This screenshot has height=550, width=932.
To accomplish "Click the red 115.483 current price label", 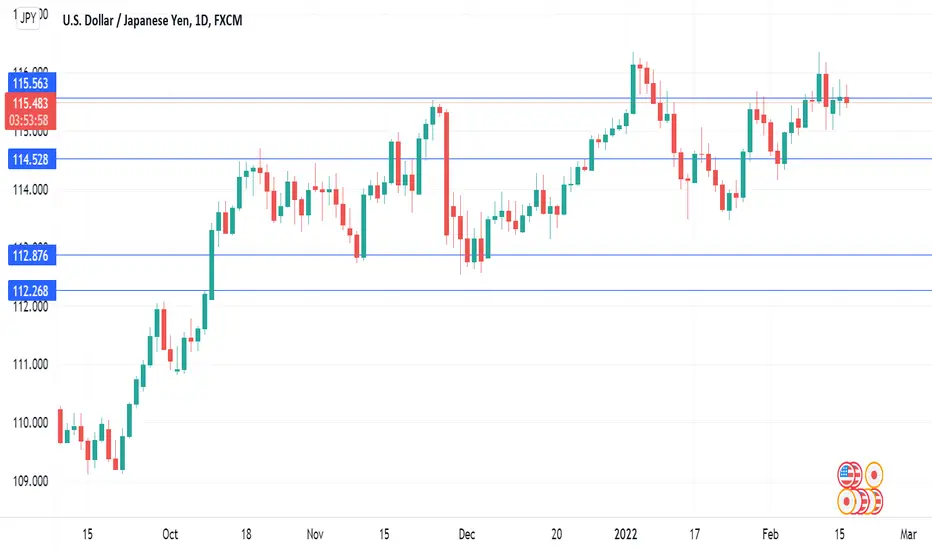I will pyautogui.click(x=30, y=103).
